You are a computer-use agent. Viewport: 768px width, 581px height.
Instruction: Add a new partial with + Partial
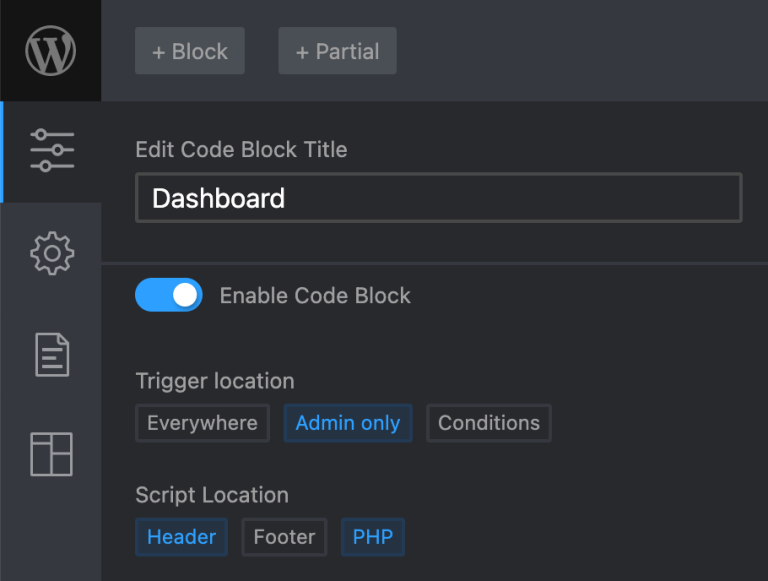[x=337, y=51]
